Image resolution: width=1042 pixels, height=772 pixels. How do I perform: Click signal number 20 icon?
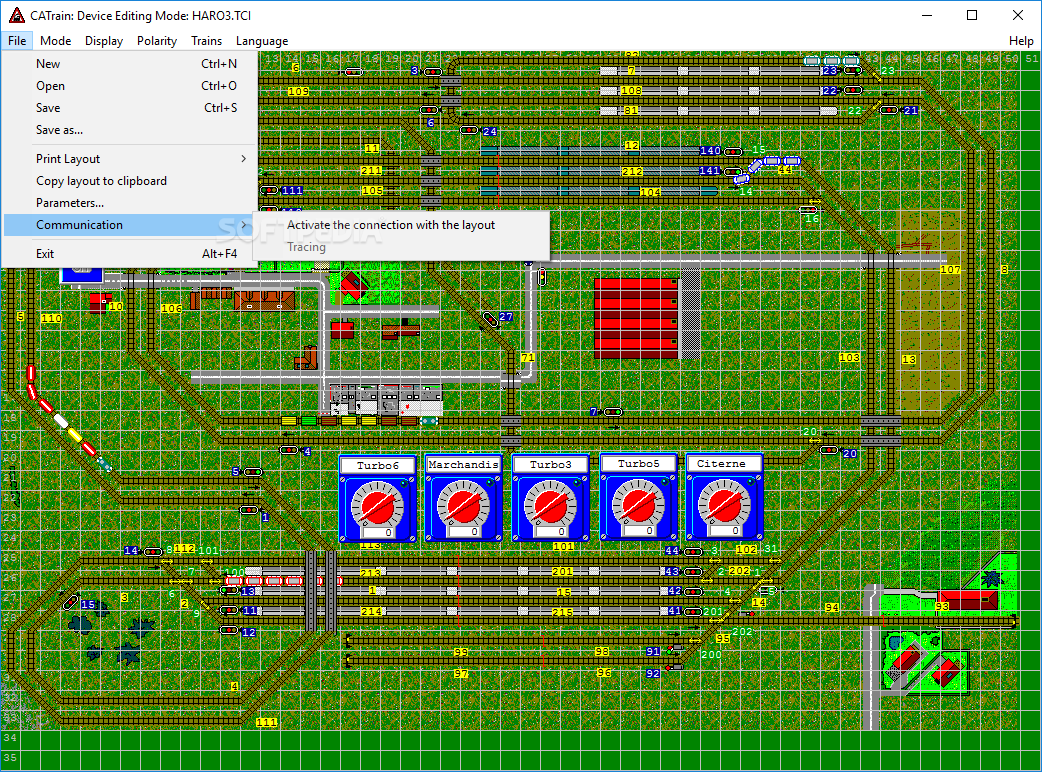click(x=829, y=450)
